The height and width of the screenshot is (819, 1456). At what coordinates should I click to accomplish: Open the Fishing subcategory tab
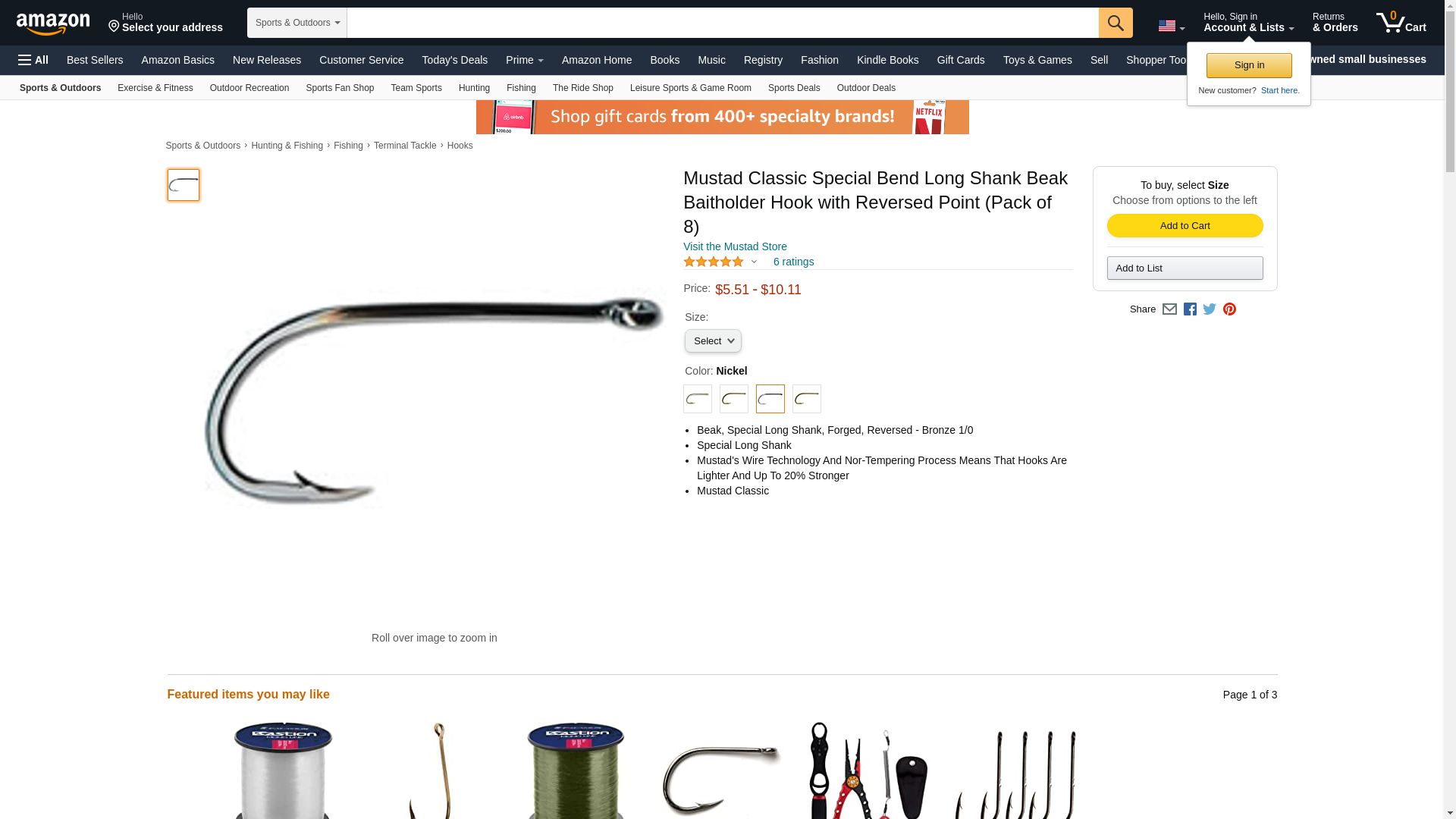click(x=521, y=88)
